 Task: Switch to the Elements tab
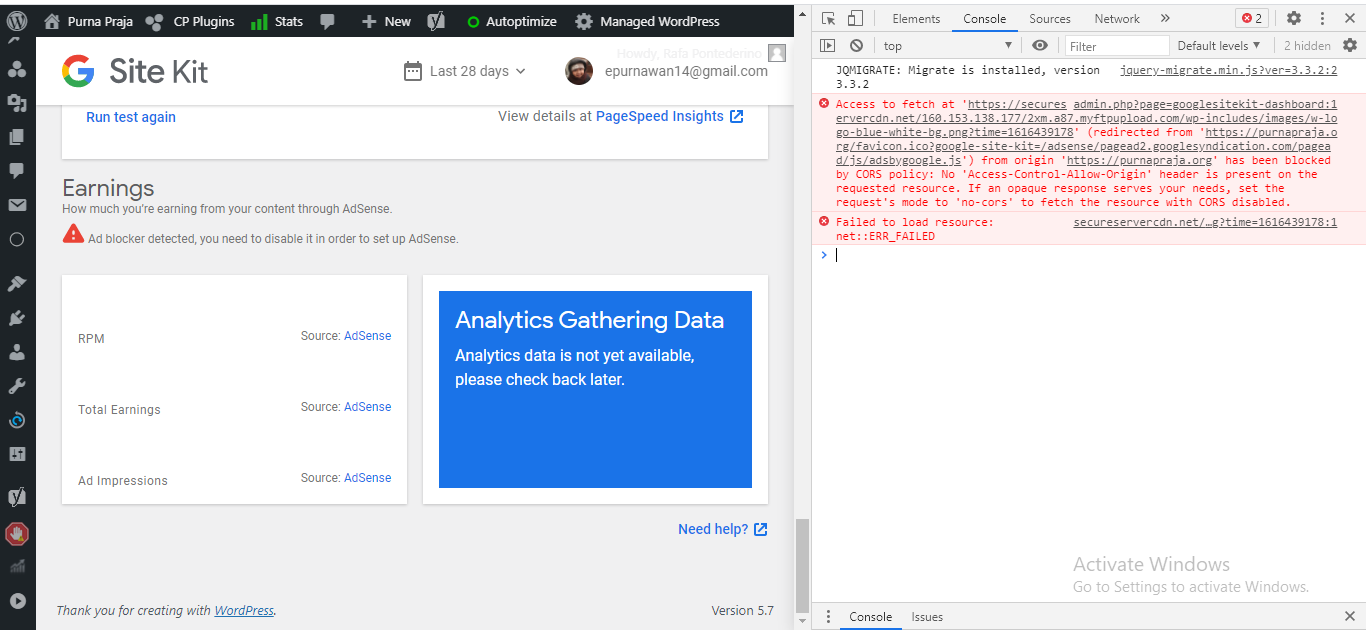(x=916, y=19)
